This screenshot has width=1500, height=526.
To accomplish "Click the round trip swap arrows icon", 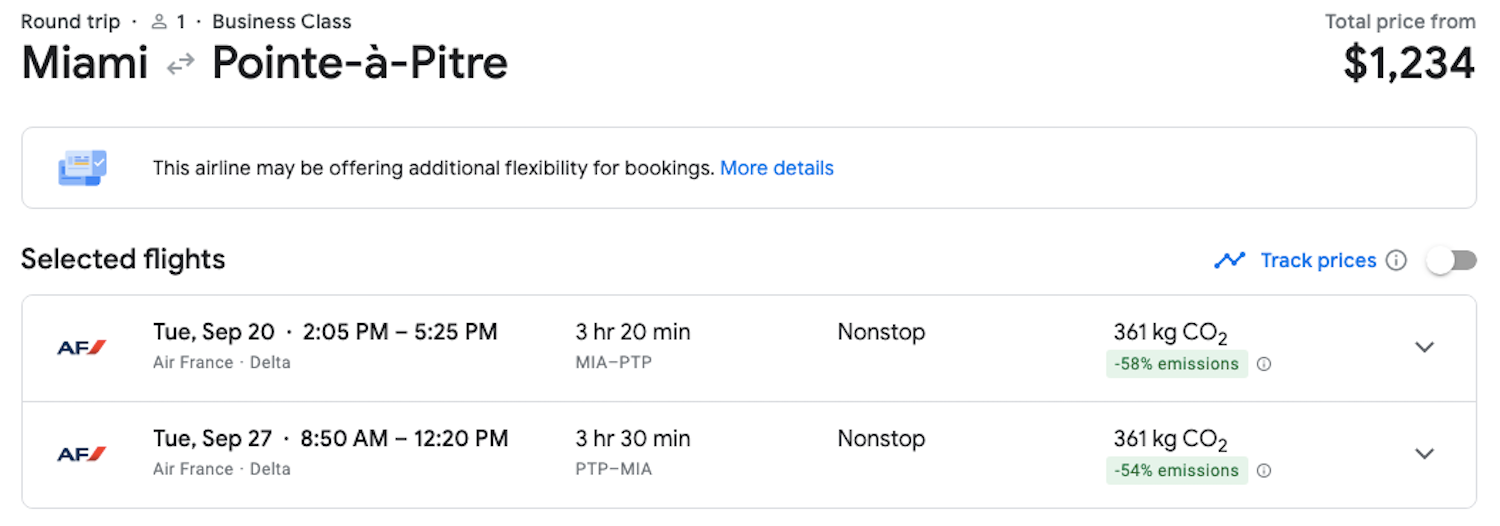I will point(180,65).
